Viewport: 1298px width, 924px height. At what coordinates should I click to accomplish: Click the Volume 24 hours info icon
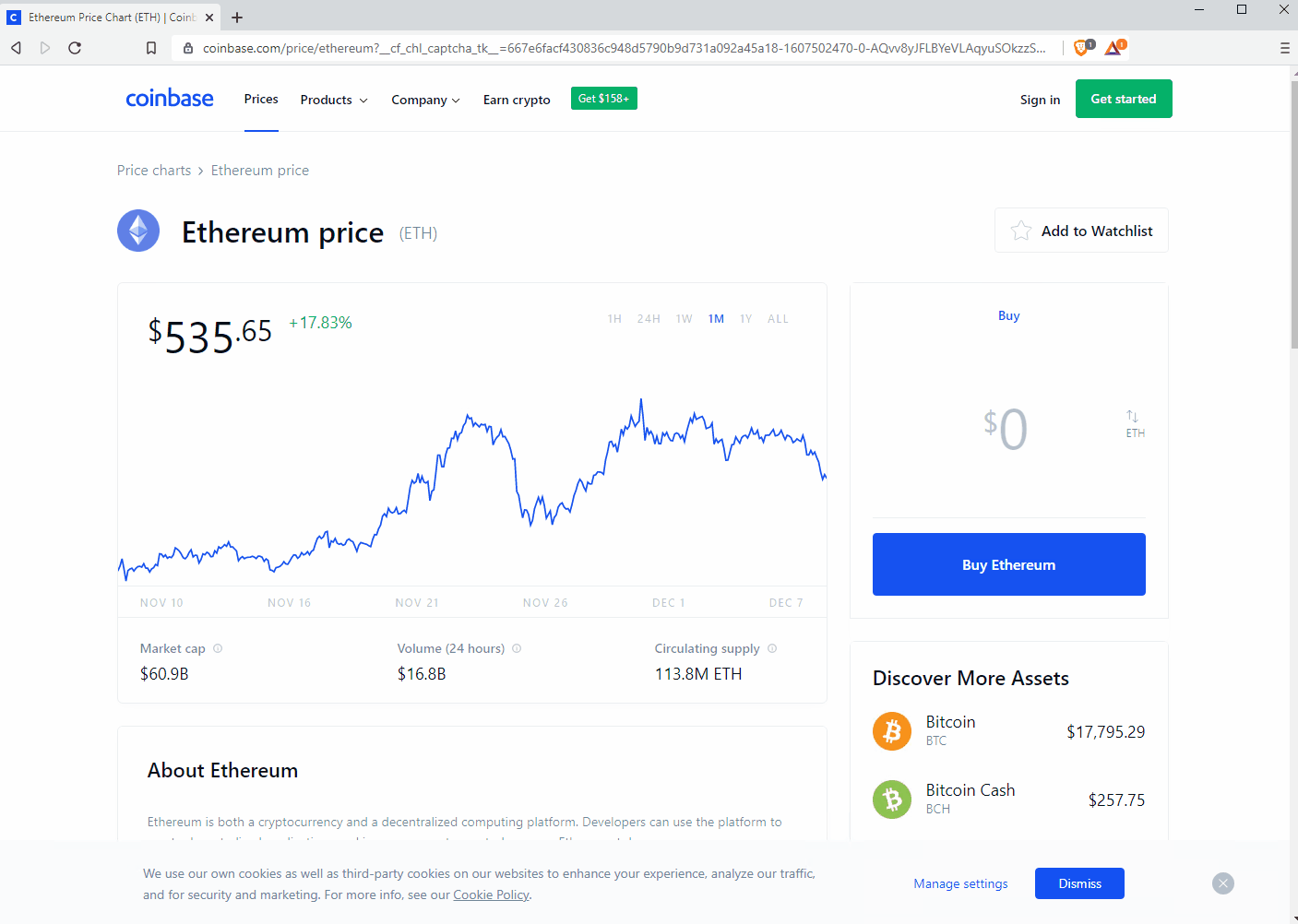(x=517, y=648)
